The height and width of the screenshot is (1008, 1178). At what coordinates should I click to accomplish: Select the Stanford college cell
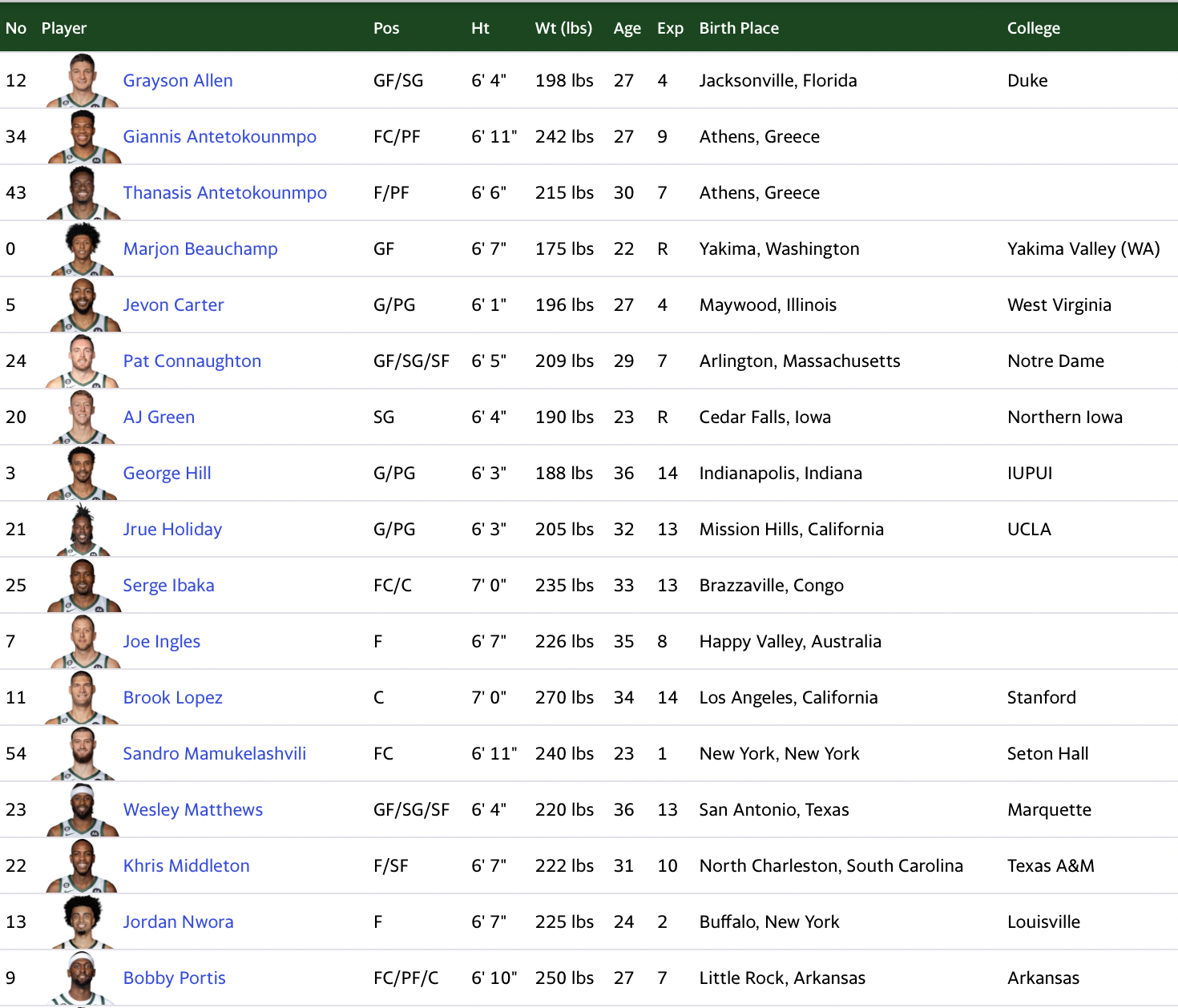1042,697
